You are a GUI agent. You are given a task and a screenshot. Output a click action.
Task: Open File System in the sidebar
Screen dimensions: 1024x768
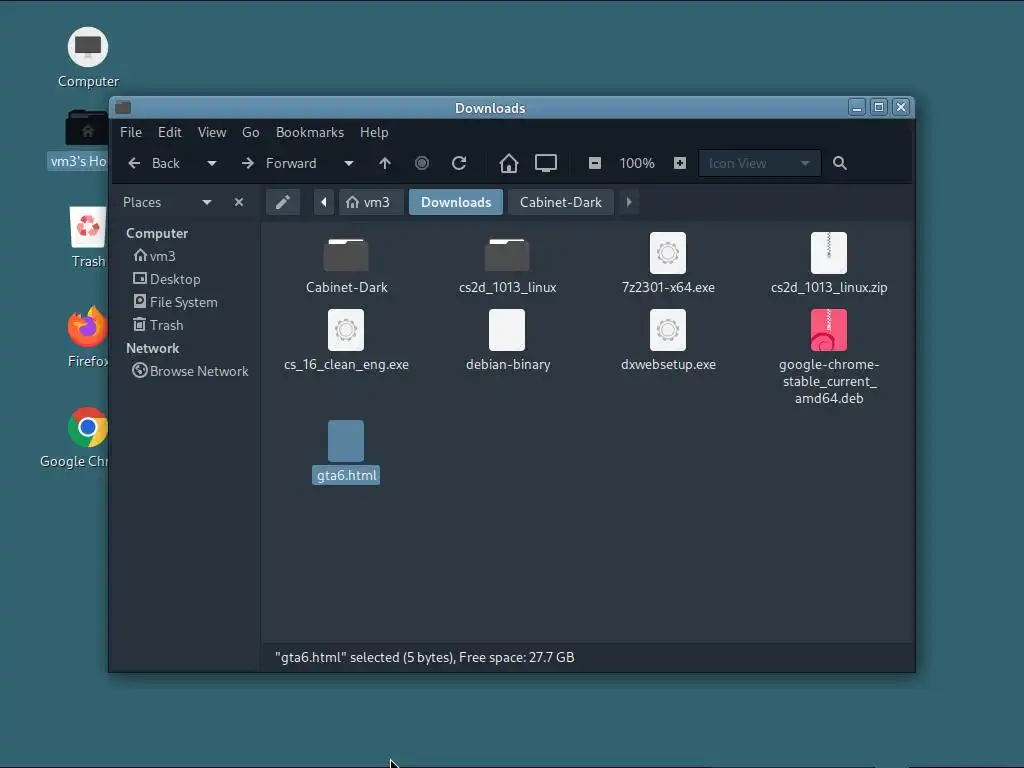[175, 302]
